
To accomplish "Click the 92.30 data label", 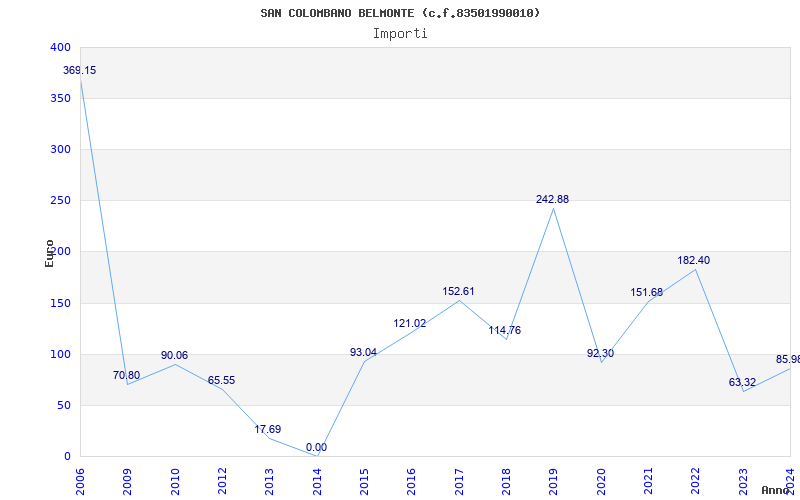I will [x=601, y=353].
